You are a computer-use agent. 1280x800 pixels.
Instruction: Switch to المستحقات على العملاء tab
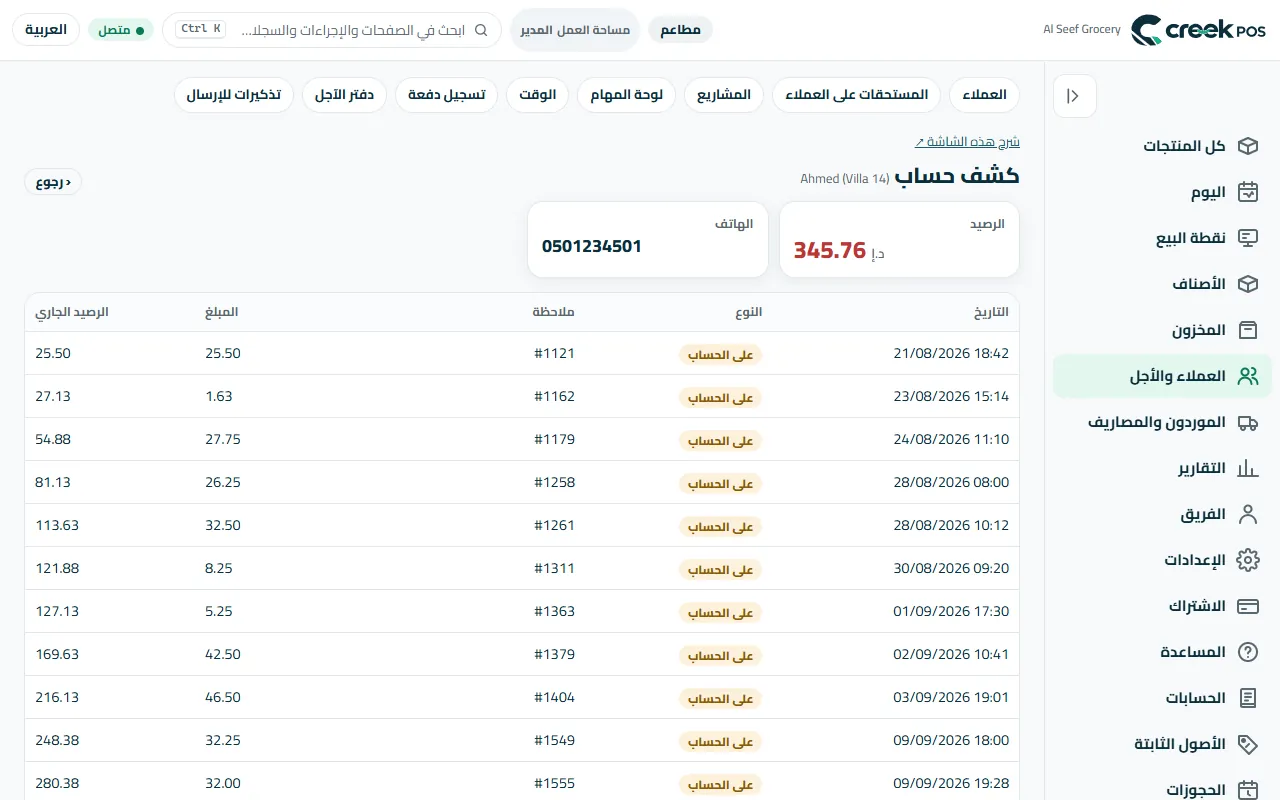tap(857, 95)
